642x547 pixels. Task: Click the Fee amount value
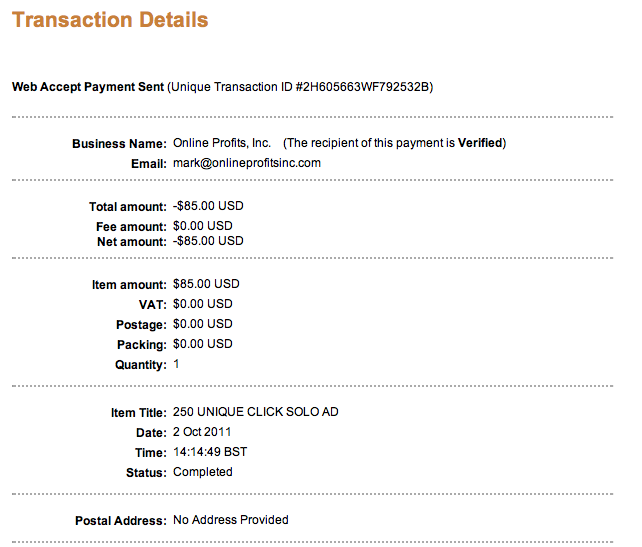(x=202, y=225)
